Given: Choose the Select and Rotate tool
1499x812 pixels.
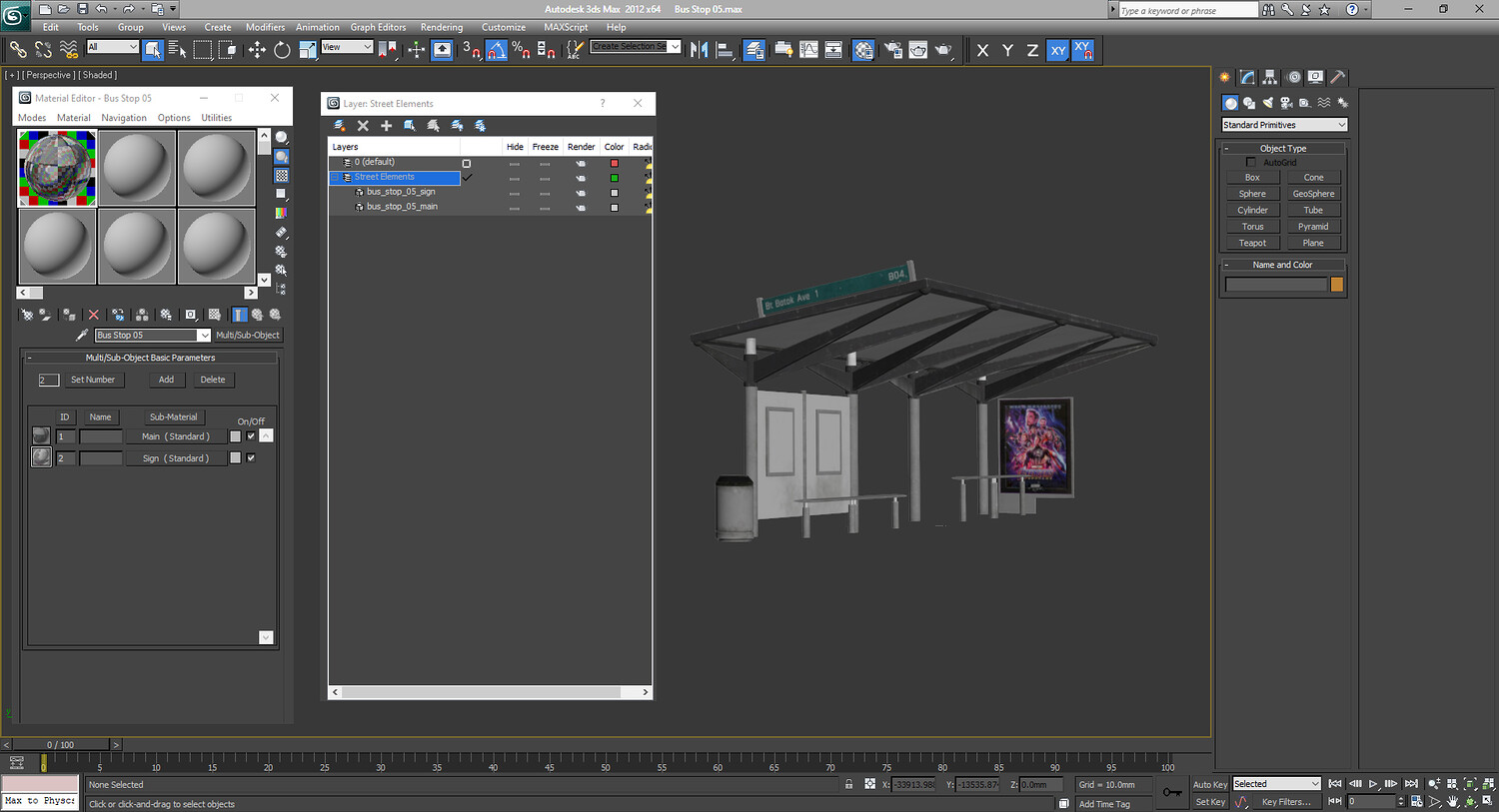Looking at the screenshot, I should (x=282, y=49).
